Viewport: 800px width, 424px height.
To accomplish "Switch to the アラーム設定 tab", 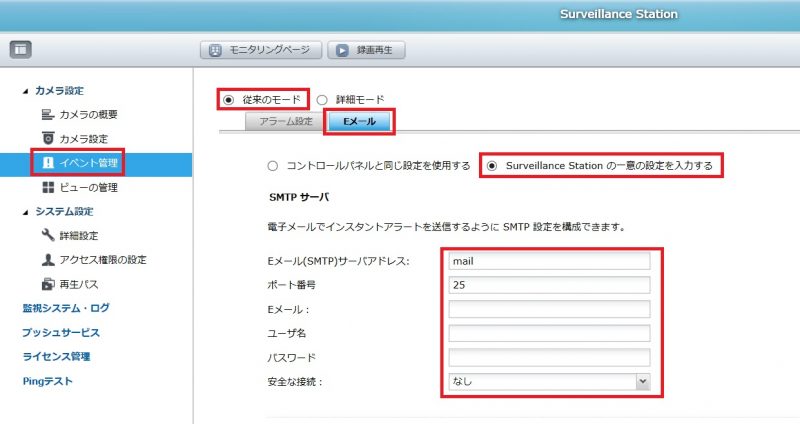I will tap(286, 121).
